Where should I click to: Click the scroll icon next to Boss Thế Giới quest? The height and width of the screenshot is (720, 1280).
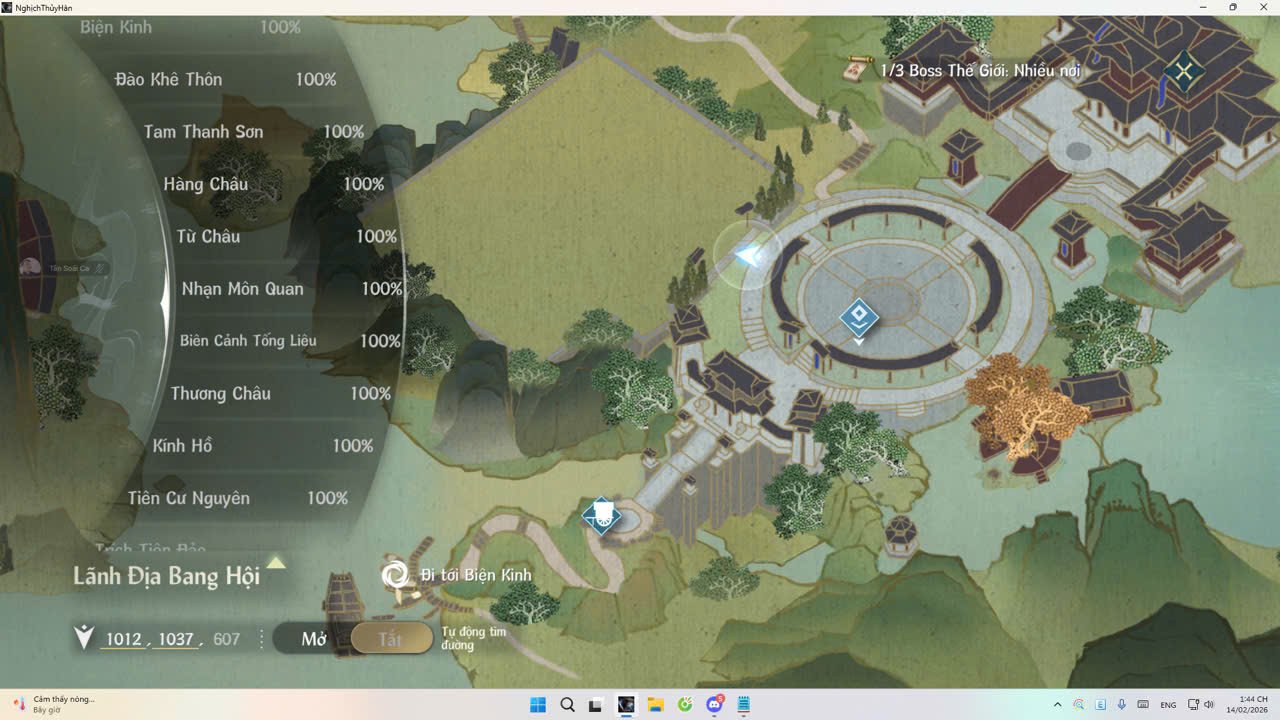point(857,70)
